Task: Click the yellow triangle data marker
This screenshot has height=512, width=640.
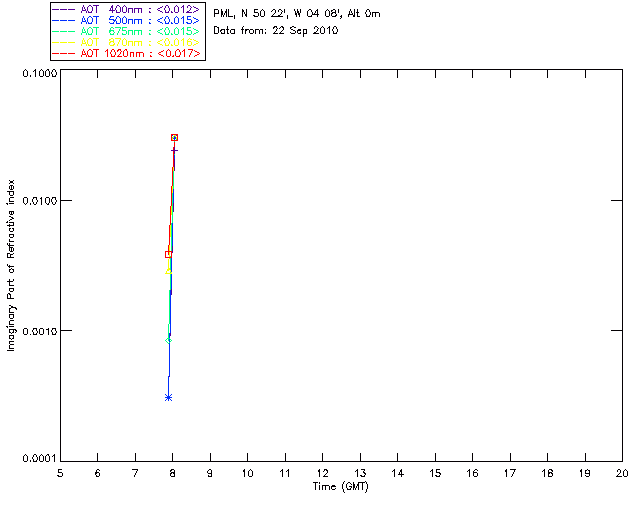Action: tap(168, 271)
